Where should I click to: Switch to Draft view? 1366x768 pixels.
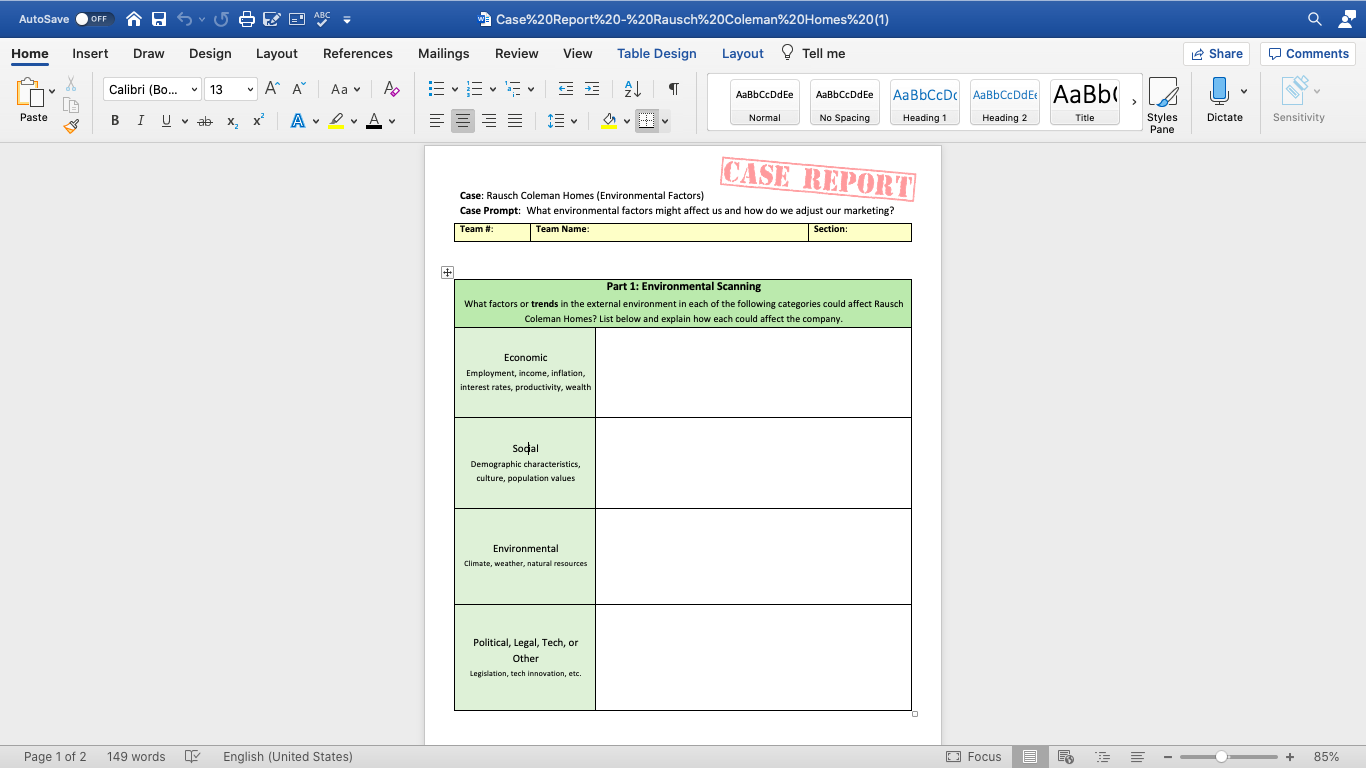1137,757
